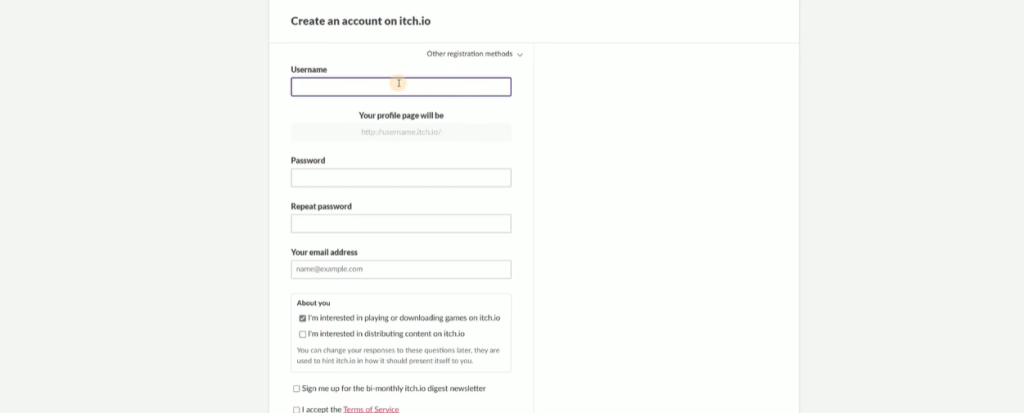Screen dimensions: 1024x413
Task: Select the Repeat password input box
Action: [401, 224]
